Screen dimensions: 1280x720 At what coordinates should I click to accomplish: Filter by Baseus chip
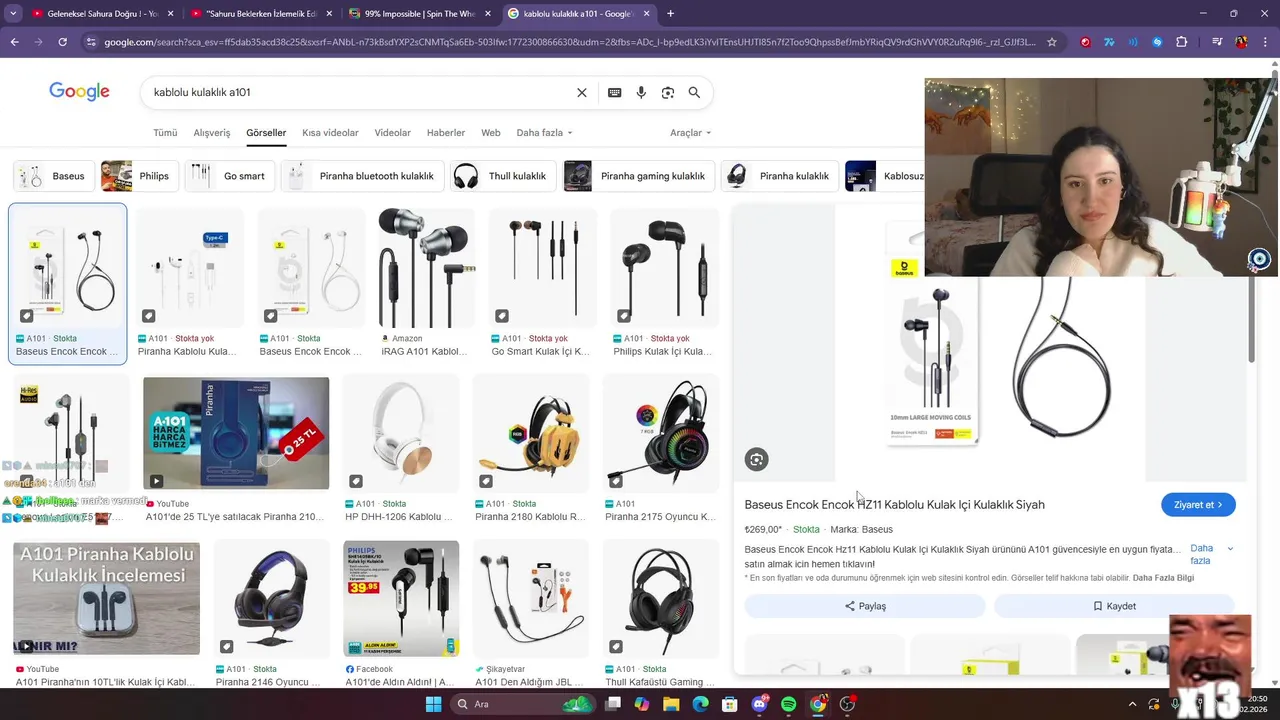(52, 176)
